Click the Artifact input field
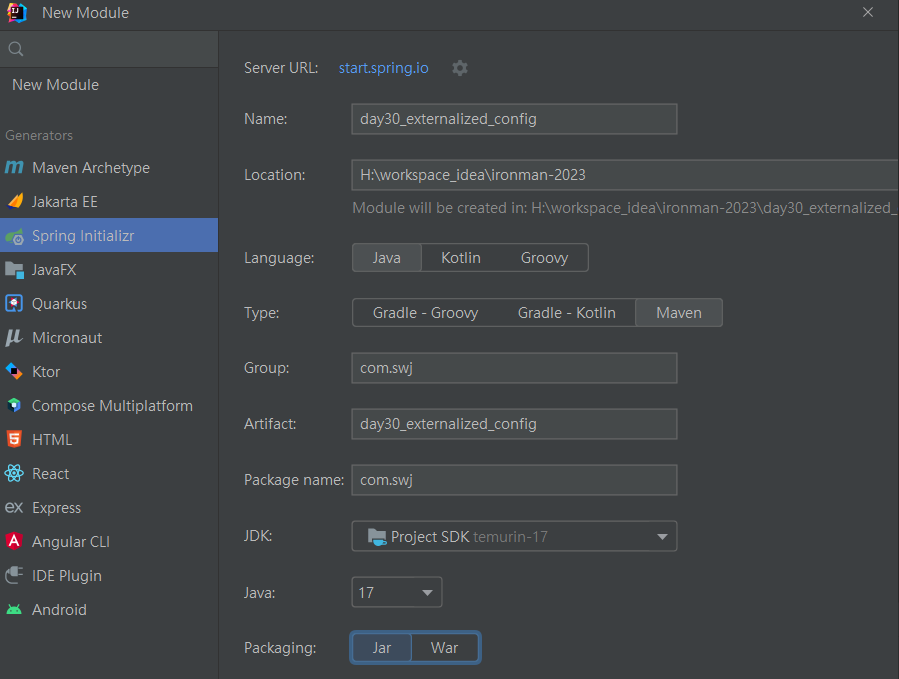The height and width of the screenshot is (679, 899). (x=514, y=424)
